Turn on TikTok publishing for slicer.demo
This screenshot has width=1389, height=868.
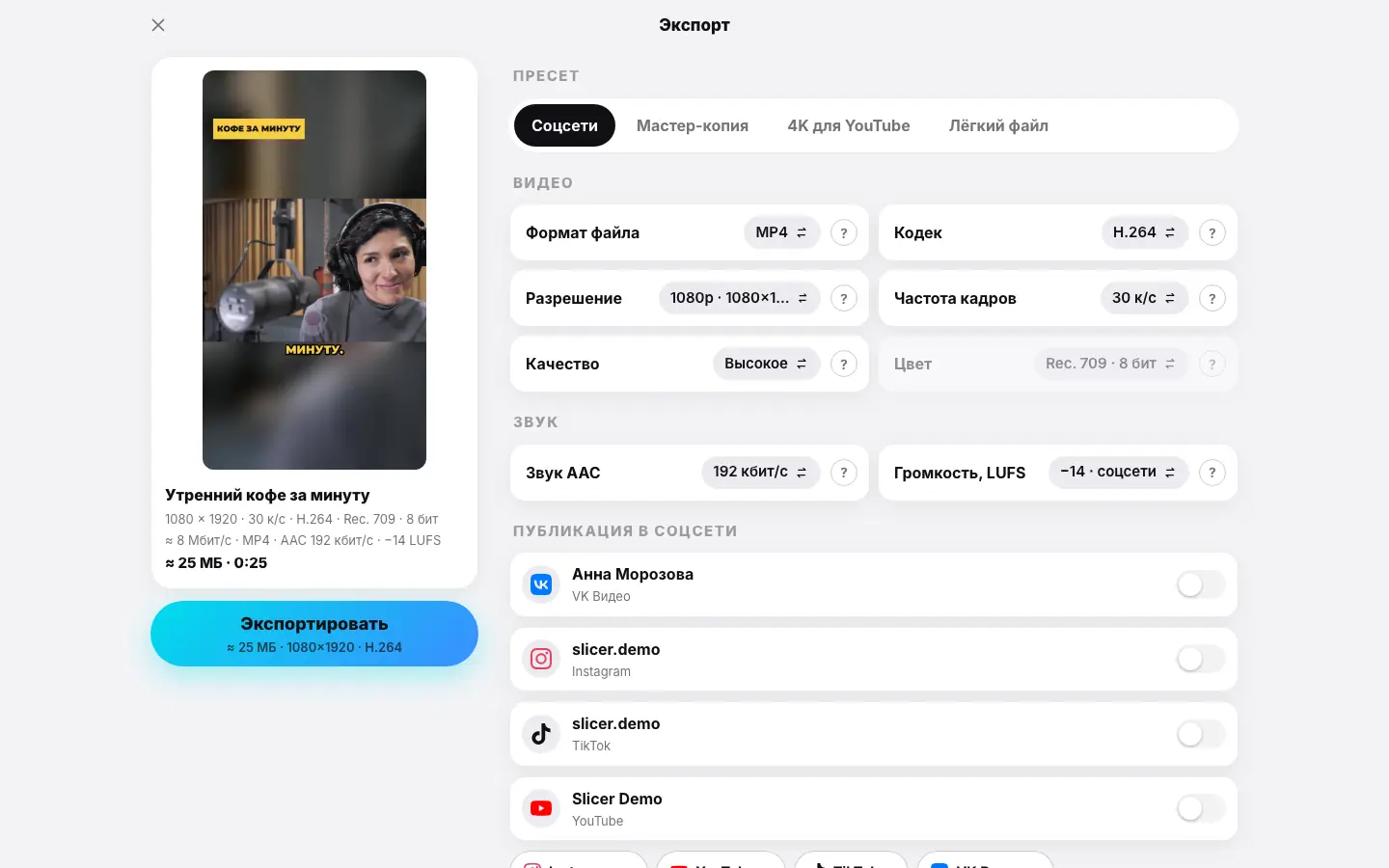click(x=1201, y=734)
